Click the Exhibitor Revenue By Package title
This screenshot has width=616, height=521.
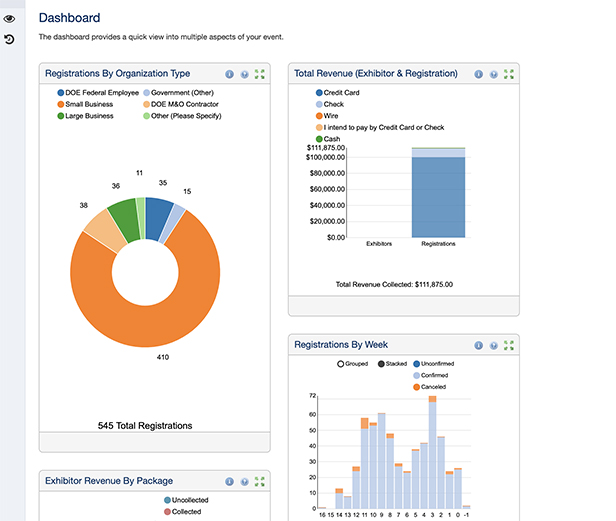click(109, 481)
